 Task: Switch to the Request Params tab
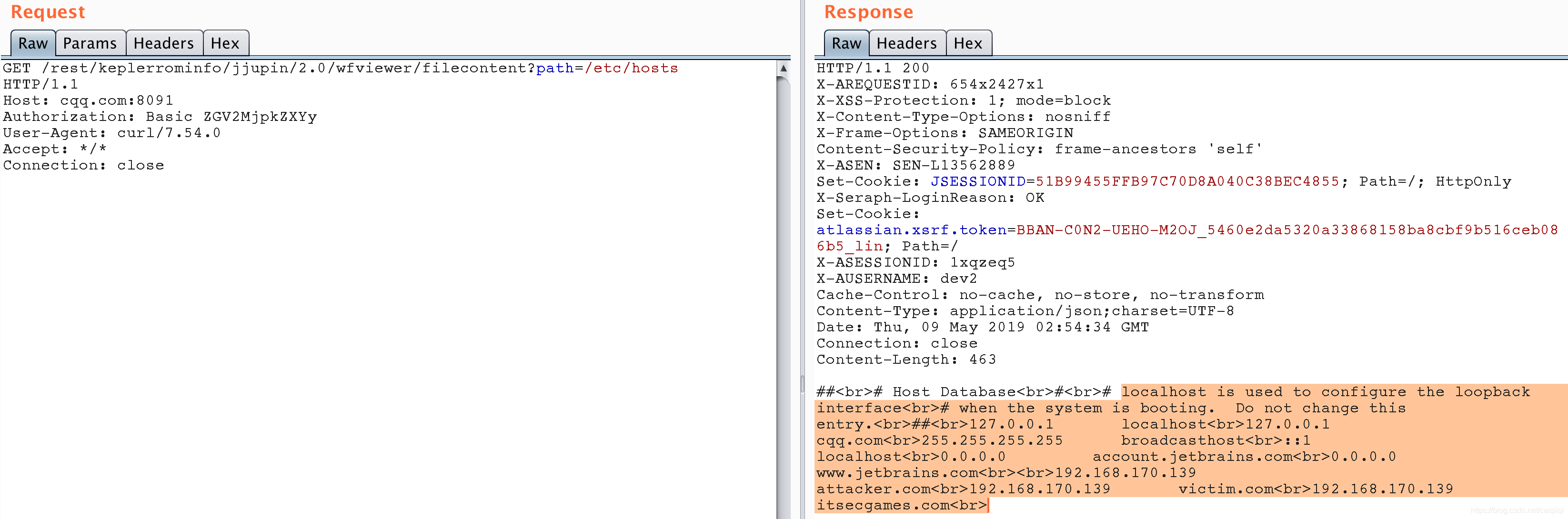tap(90, 43)
